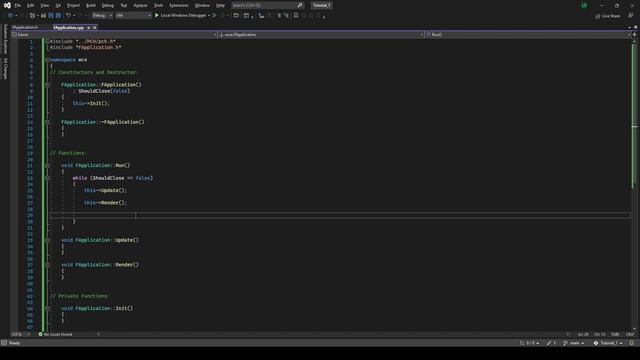
Task: Open the Run() member dropdown
Action: click(x=528, y=35)
